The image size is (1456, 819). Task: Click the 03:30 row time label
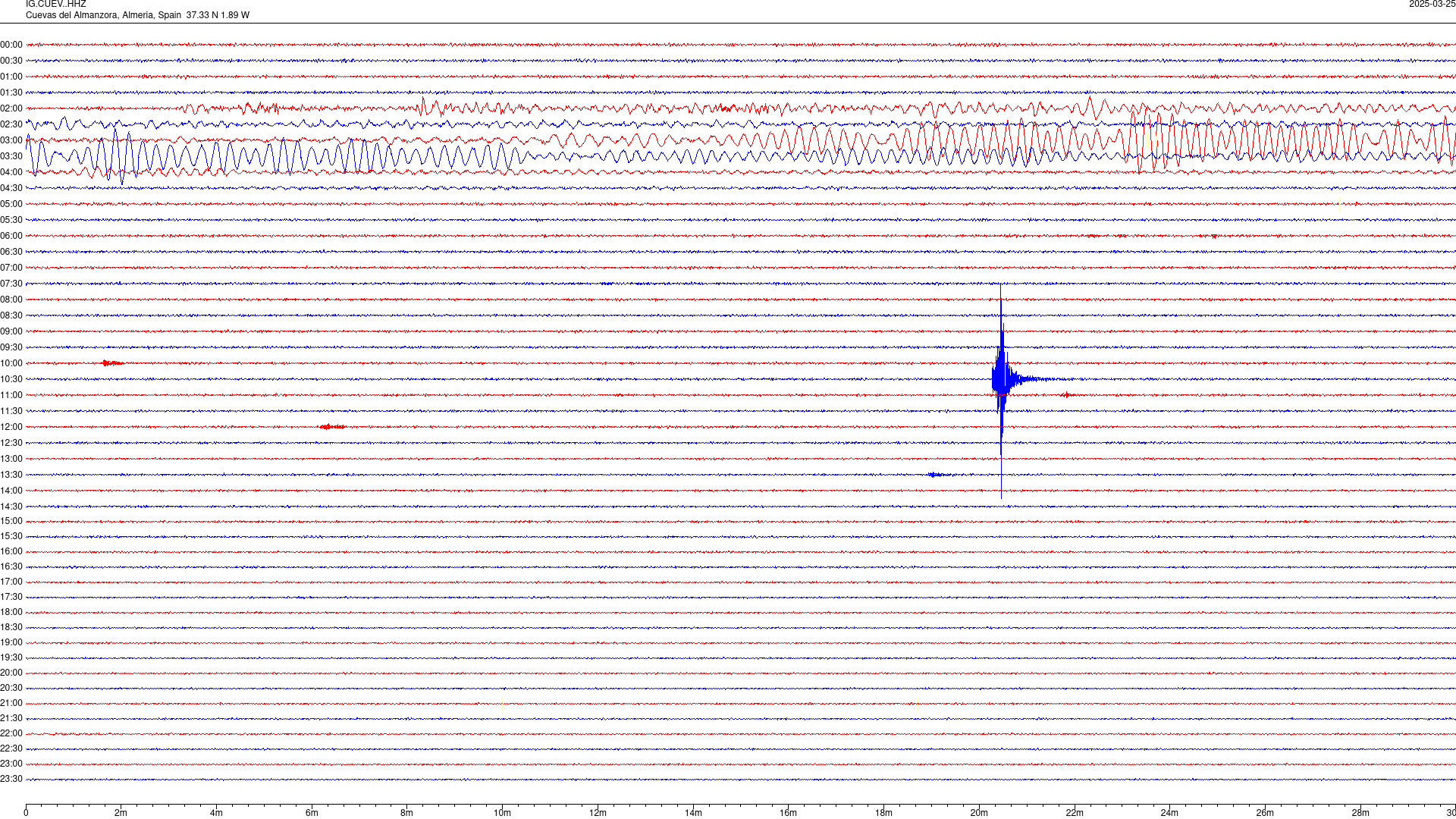pyautogui.click(x=11, y=156)
